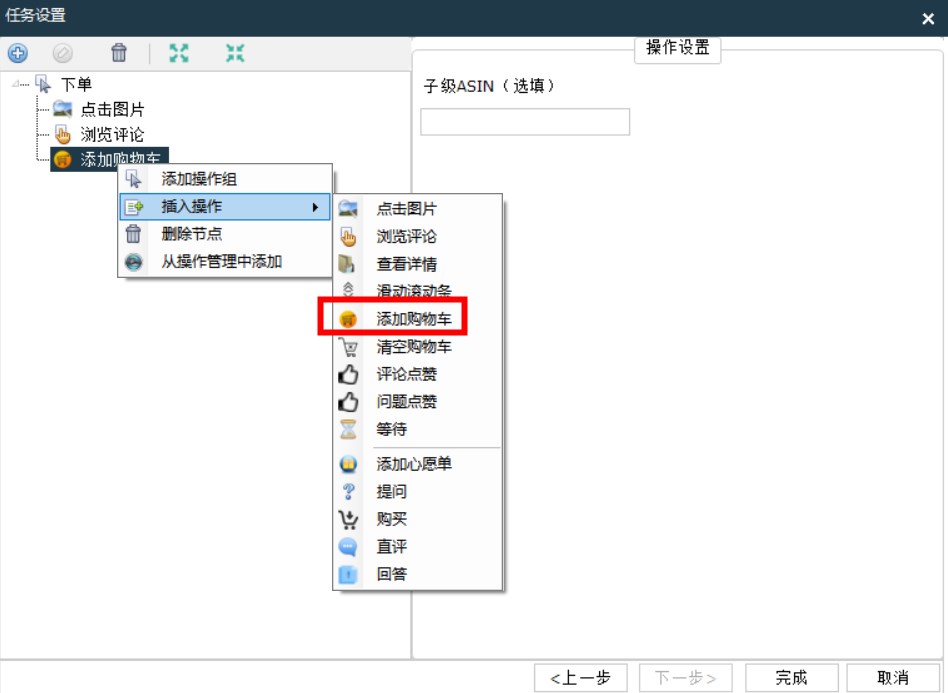Choose 从操作管理中添加 from the context menu
This screenshot has width=948, height=693.
[x=224, y=262]
